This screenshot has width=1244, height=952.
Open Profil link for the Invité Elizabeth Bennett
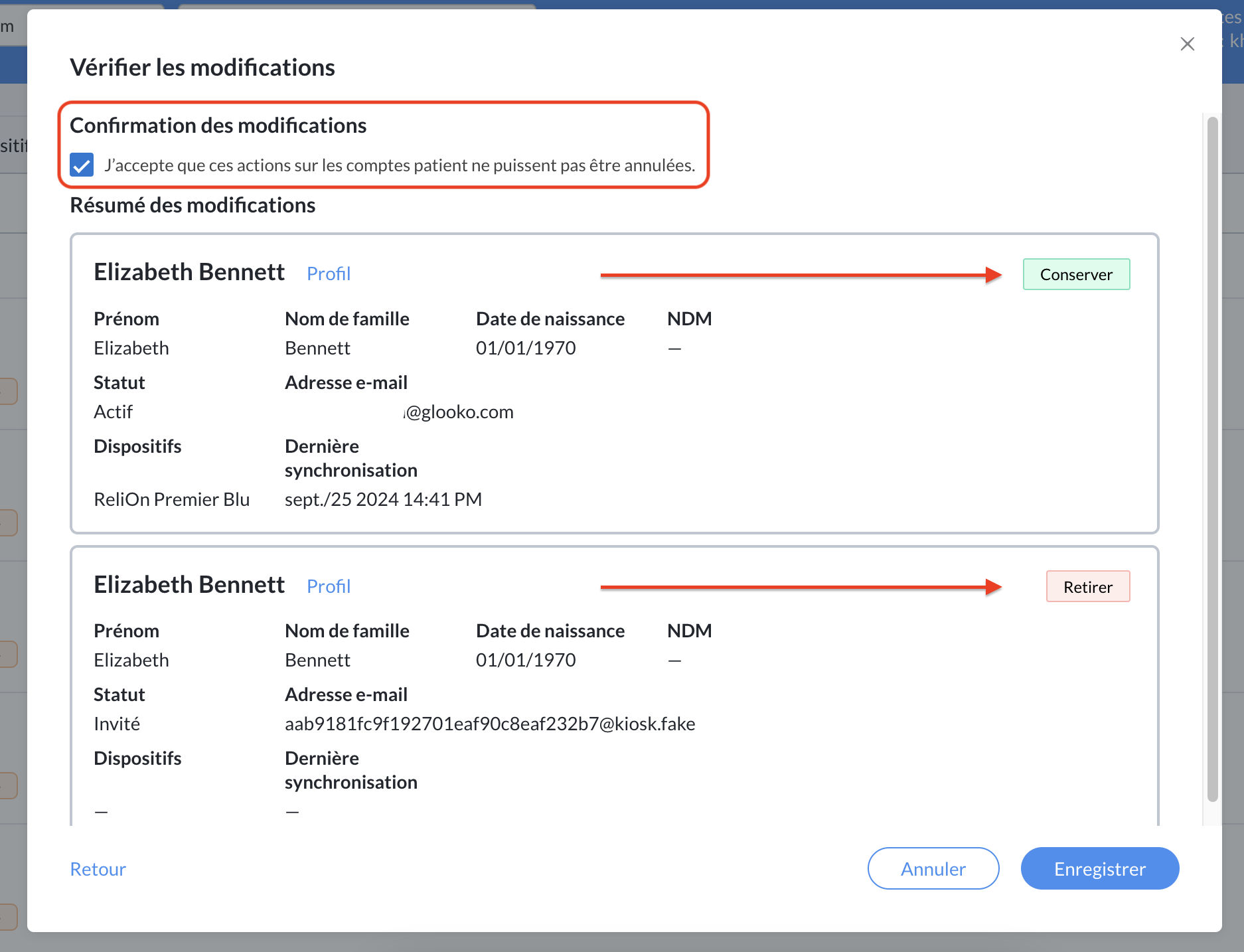329,586
